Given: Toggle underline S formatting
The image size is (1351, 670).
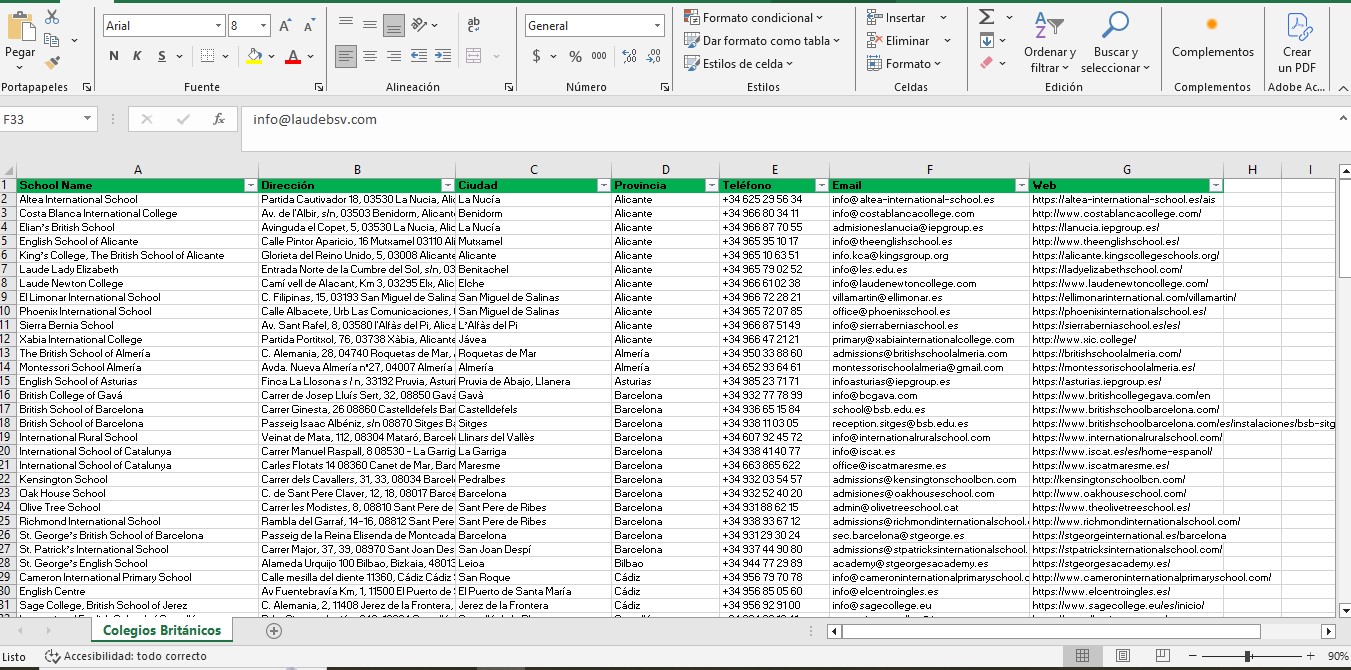Looking at the screenshot, I should click(x=160, y=56).
